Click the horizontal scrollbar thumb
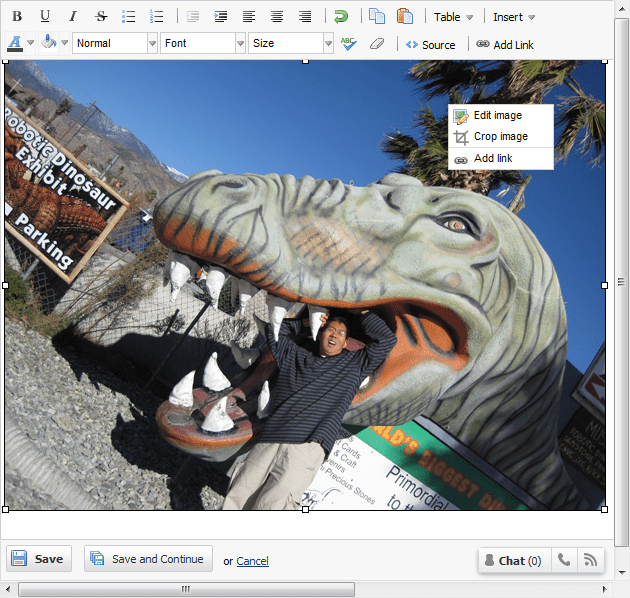The image size is (630, 598). (185, 589)
